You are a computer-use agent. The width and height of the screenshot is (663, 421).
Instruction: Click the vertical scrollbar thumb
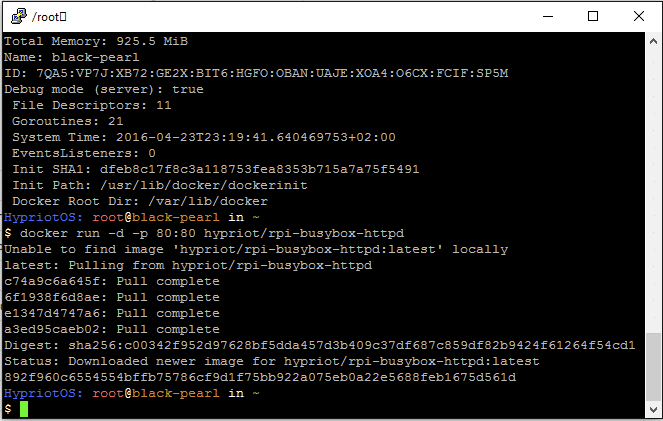[653, 367]
